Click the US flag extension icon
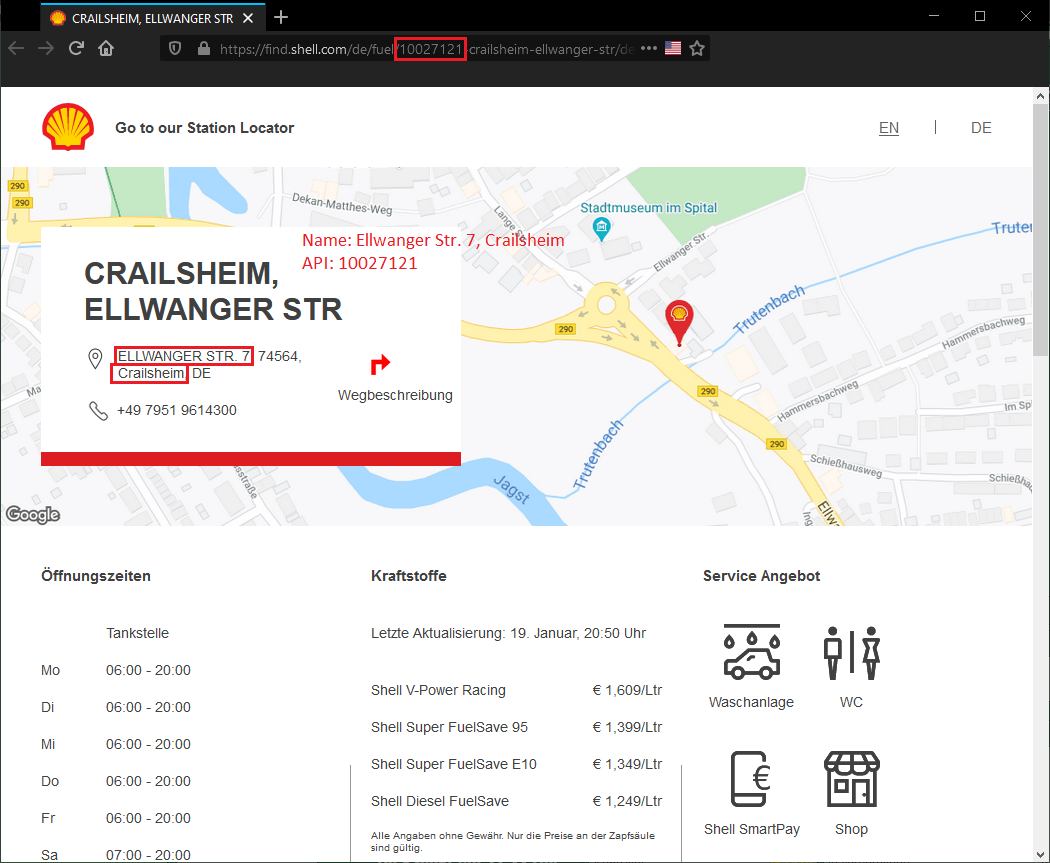Image resolution: width=1050 pixels, height=863 pixels. (673, 48)
